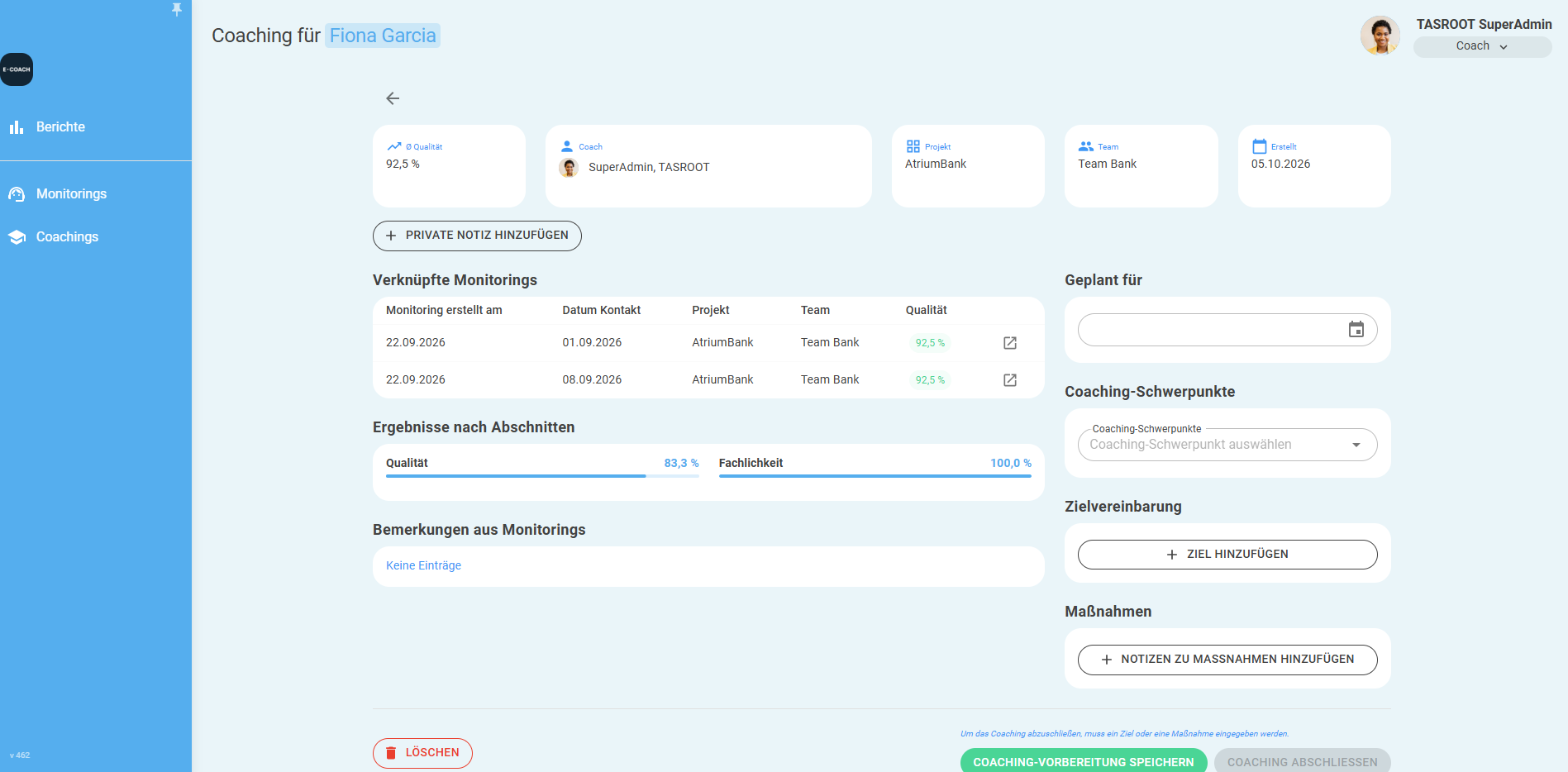
Task: Click the E-COACH logo
Action: (x=17, y=69)
